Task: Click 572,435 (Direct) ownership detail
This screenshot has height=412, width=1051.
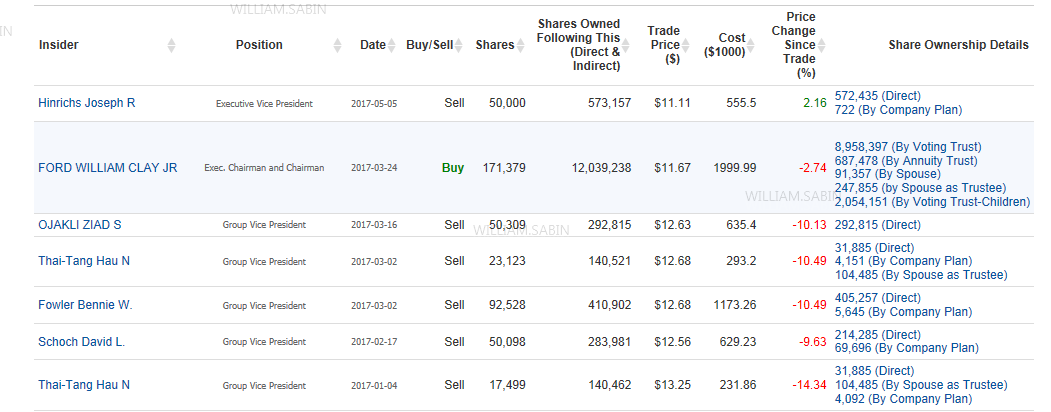Action: click(x=877, y=96)
